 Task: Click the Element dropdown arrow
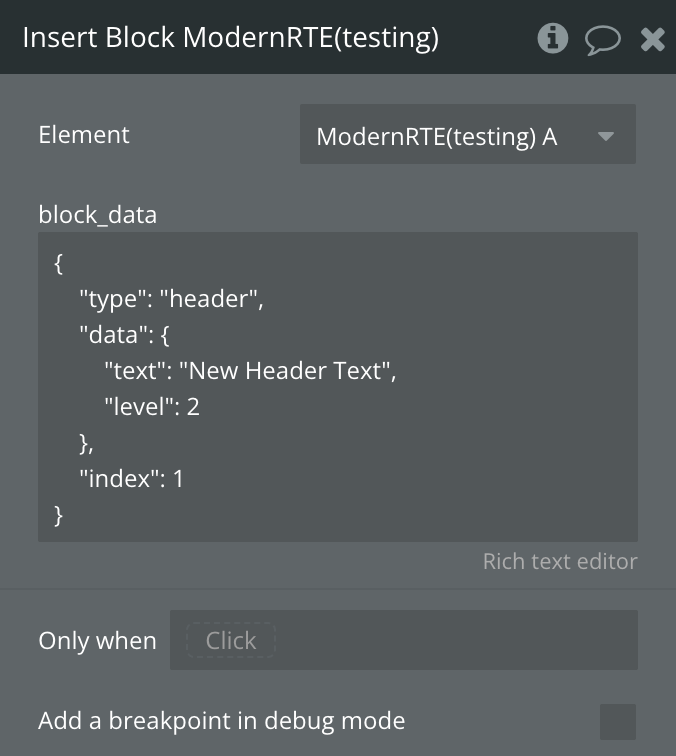pyautogui.click(x=606, y=136)
